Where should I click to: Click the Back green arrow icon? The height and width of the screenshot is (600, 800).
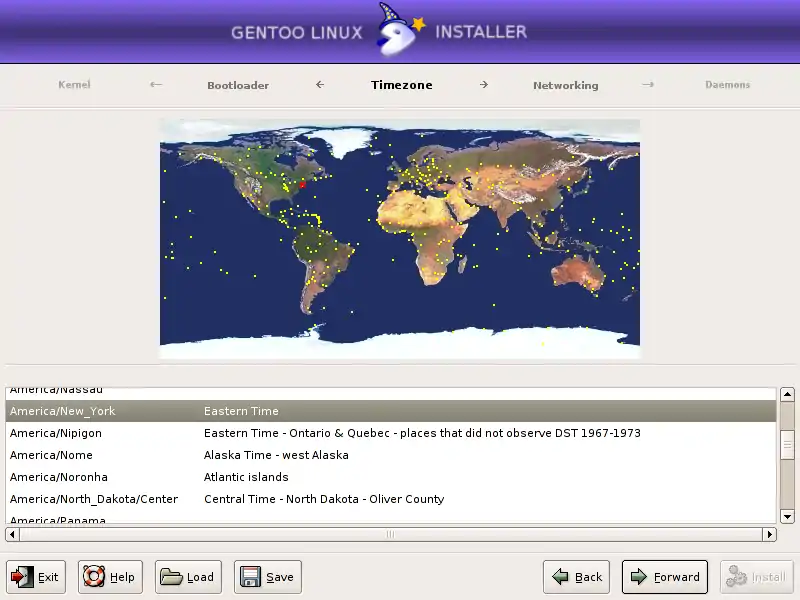(560, 577)
